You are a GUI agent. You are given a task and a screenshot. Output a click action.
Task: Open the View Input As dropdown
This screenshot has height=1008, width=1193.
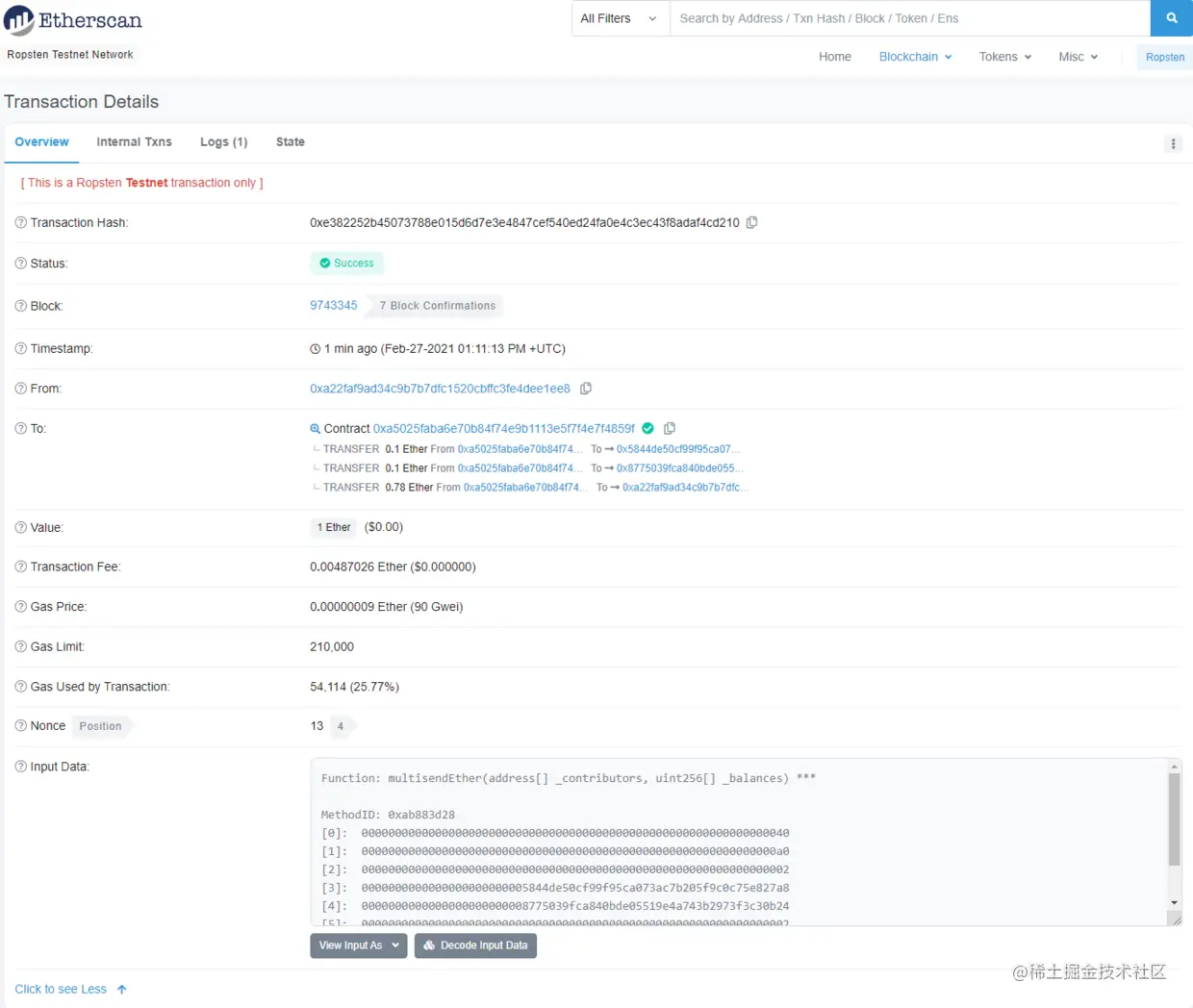pos(359,945)
